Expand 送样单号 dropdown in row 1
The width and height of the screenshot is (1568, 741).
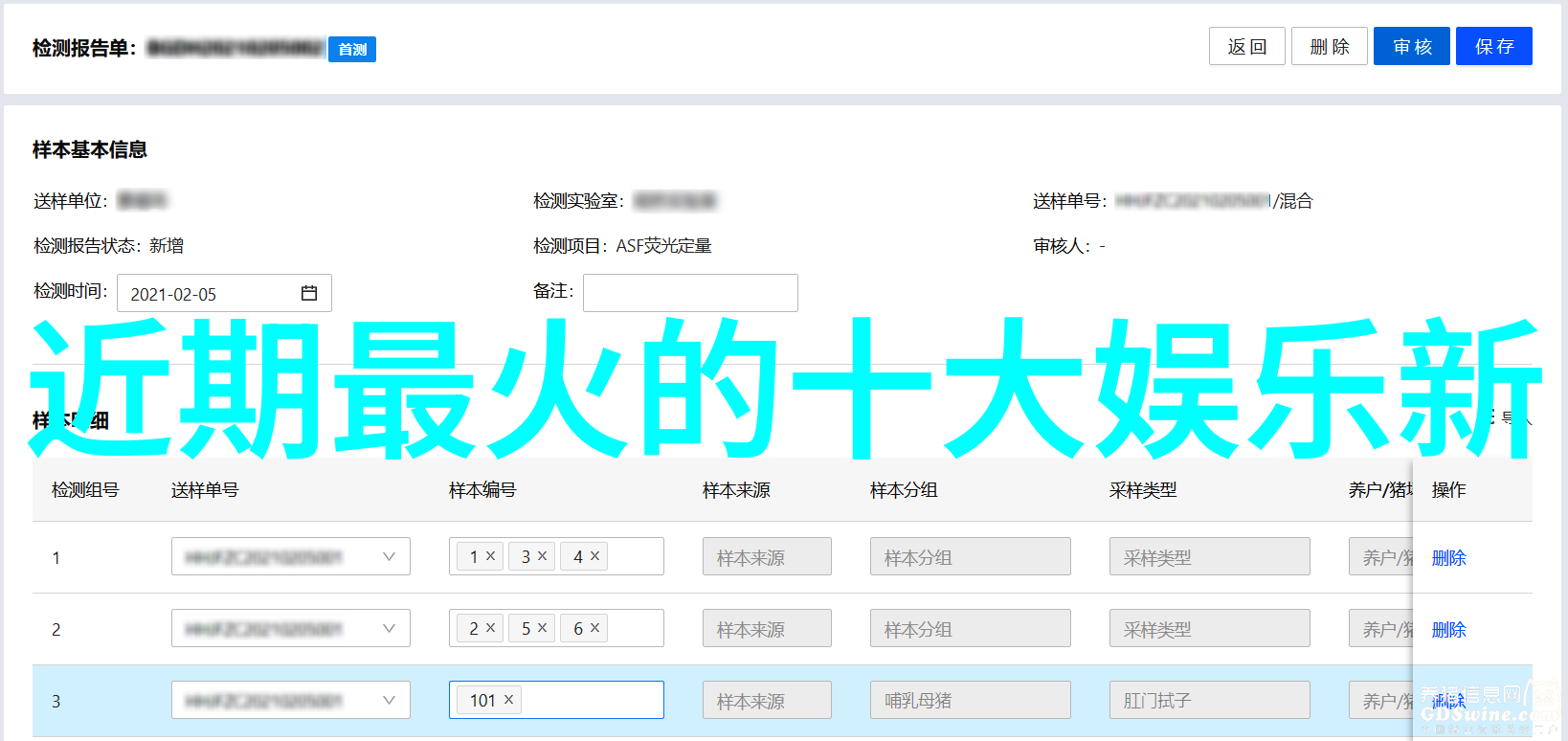(x=389, y=556)
